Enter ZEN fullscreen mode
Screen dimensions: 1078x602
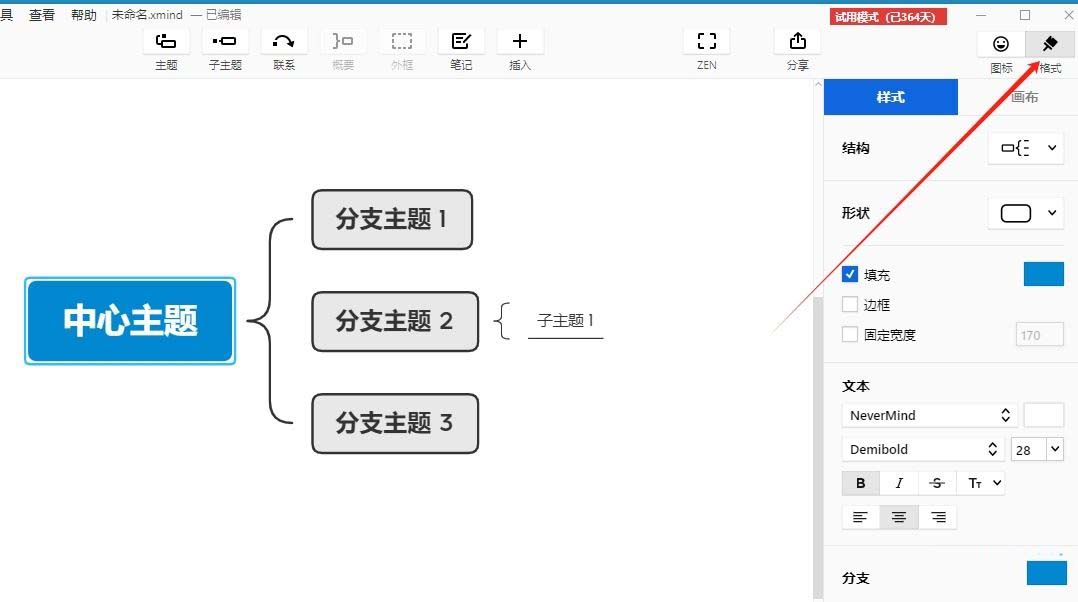point(707,42)
